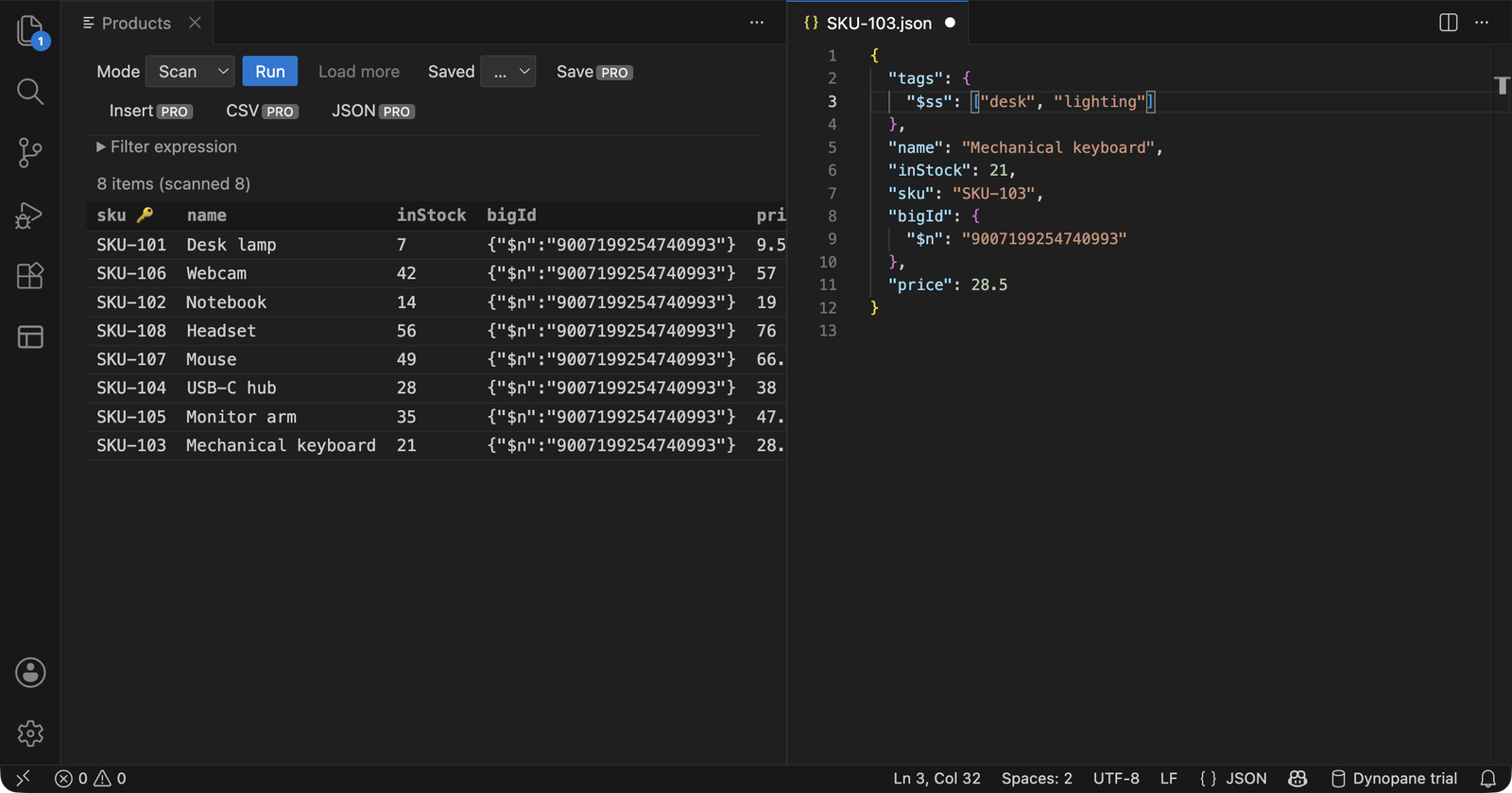Open the Saved queries dropdown

pyautogui.click(x=508, y=72)
